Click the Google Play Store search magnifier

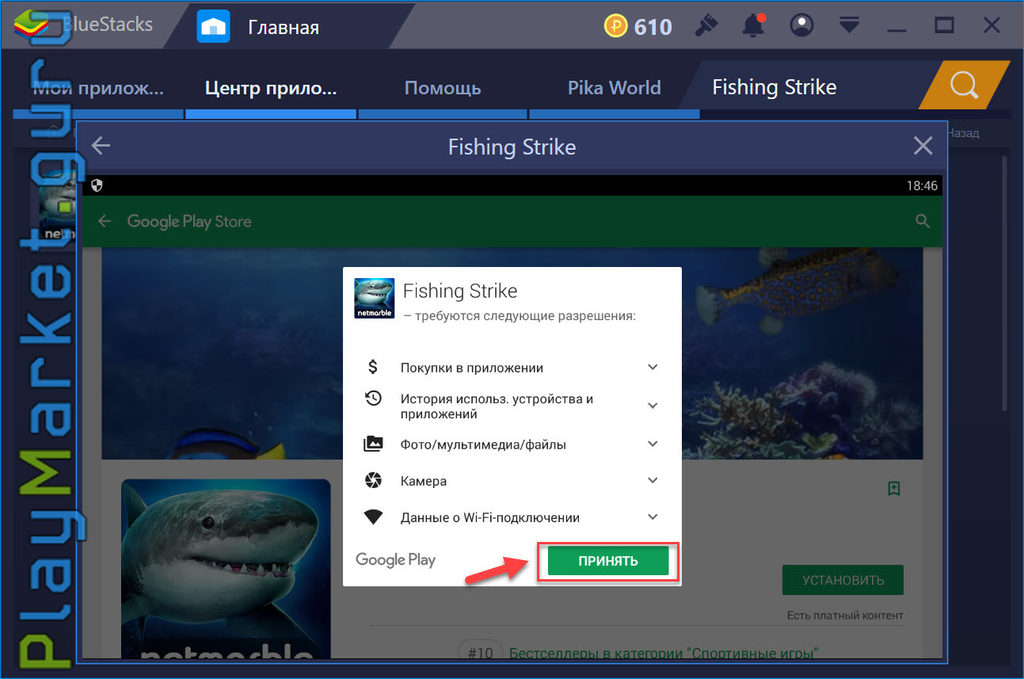pyautogui.click(x=922, y=221)
